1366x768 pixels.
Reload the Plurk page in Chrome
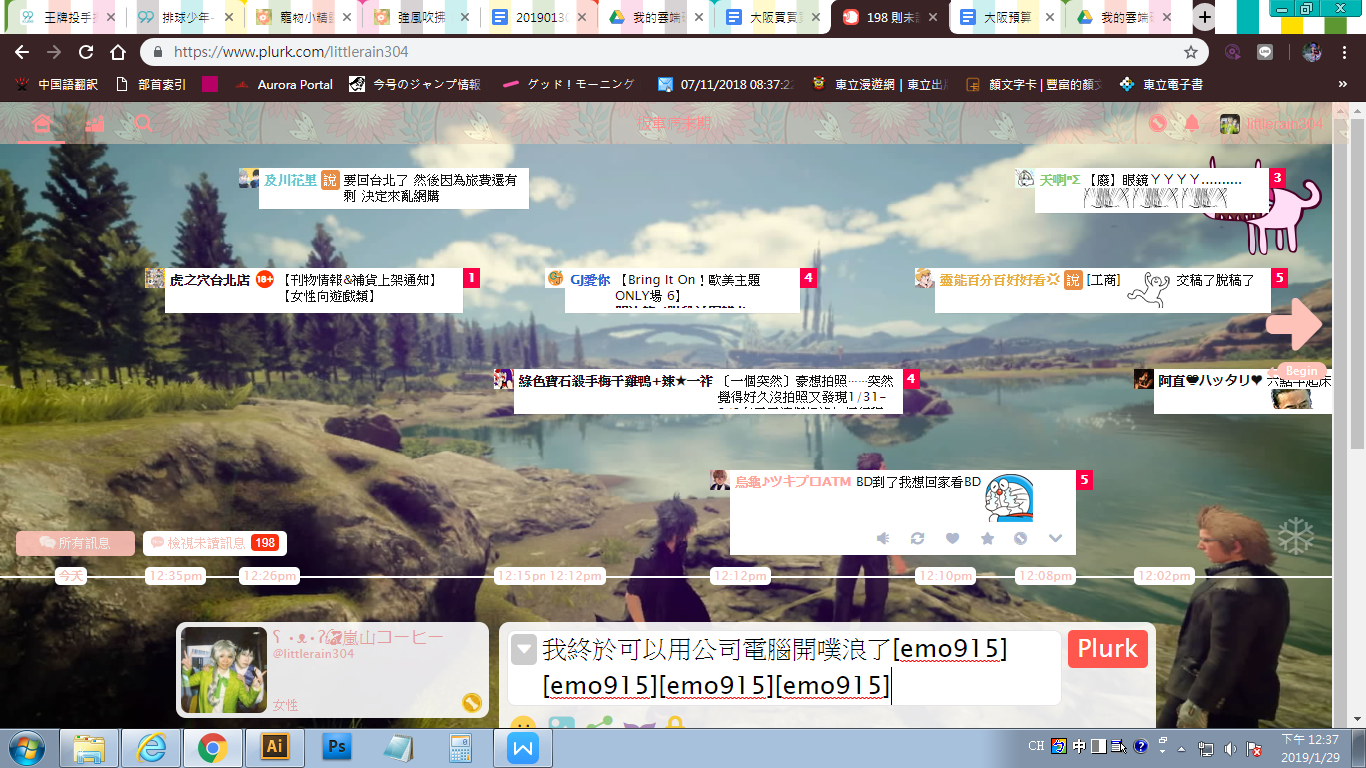(86, 52)
